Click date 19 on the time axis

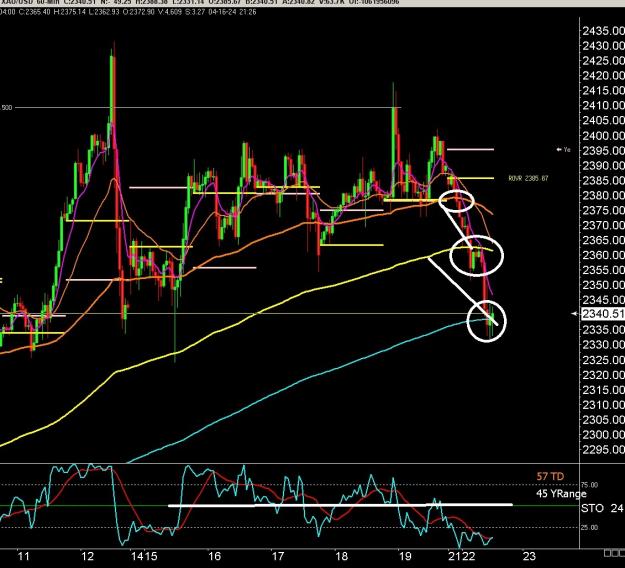[x=405, y=556]
